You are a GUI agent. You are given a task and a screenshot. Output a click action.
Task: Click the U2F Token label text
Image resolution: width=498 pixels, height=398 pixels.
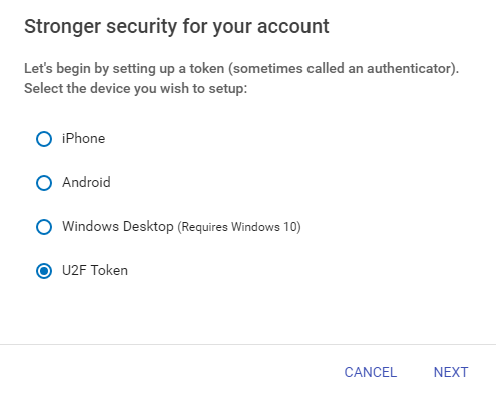[x=95, y=270]
